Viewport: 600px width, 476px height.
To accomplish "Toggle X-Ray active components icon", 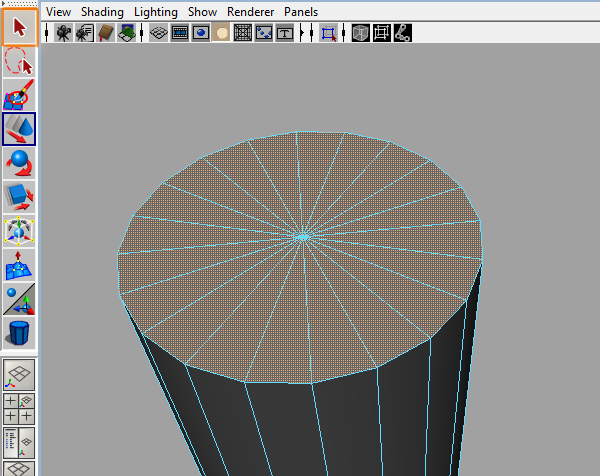I will pyautogui.click(x=382, y=33).
